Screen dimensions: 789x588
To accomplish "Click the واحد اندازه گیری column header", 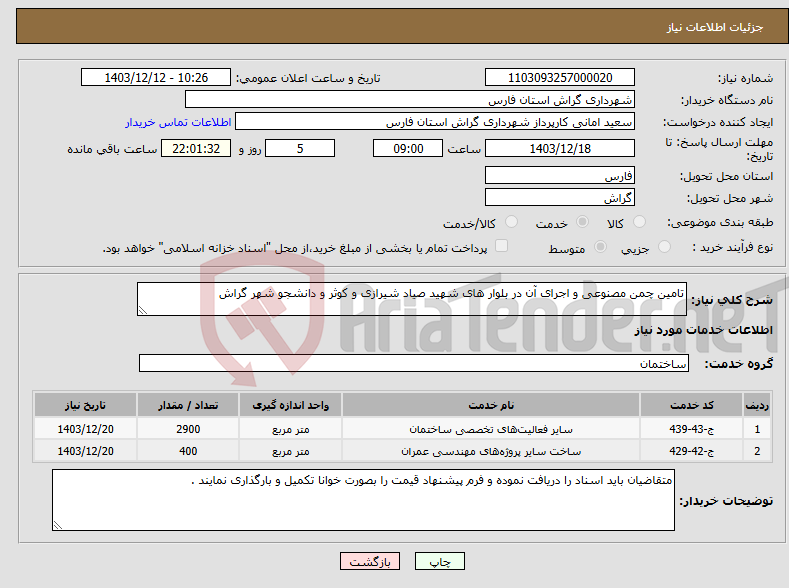I will pos(291,405).
